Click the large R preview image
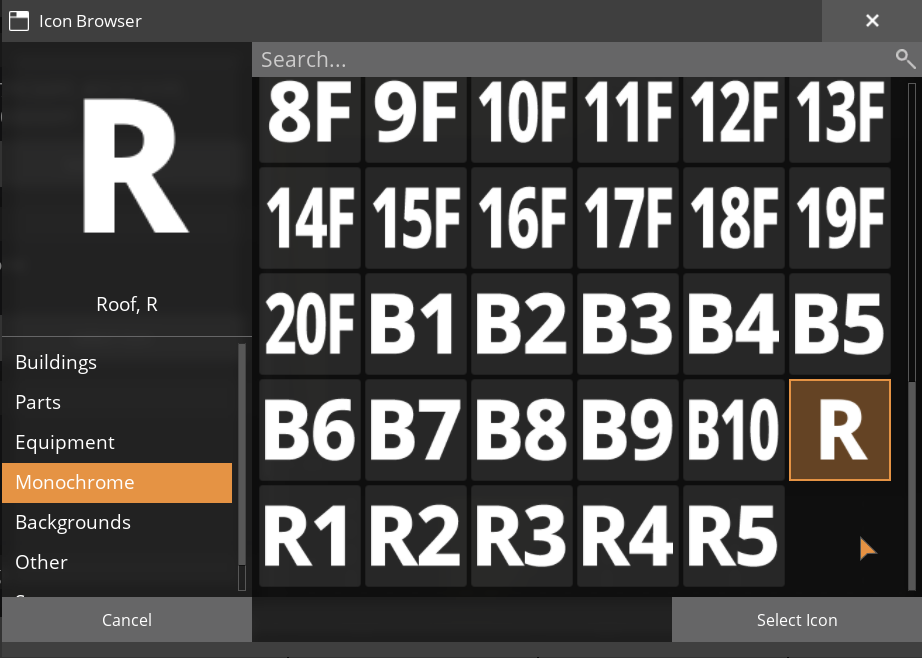922x658 pixels. point(135,166)
